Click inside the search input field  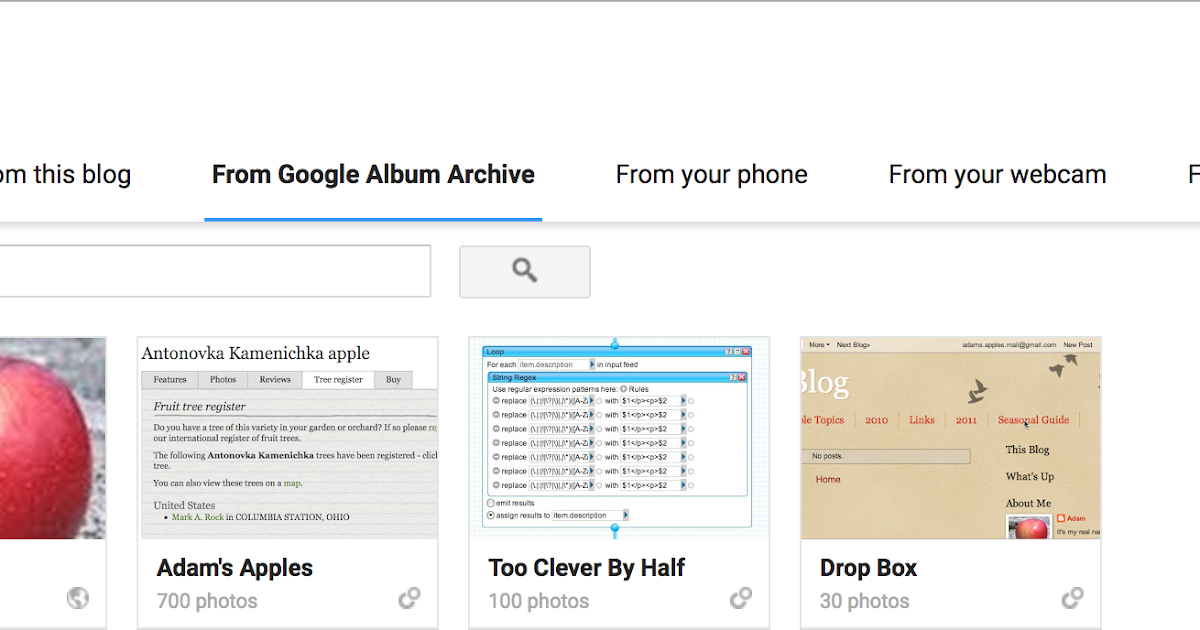215,271
